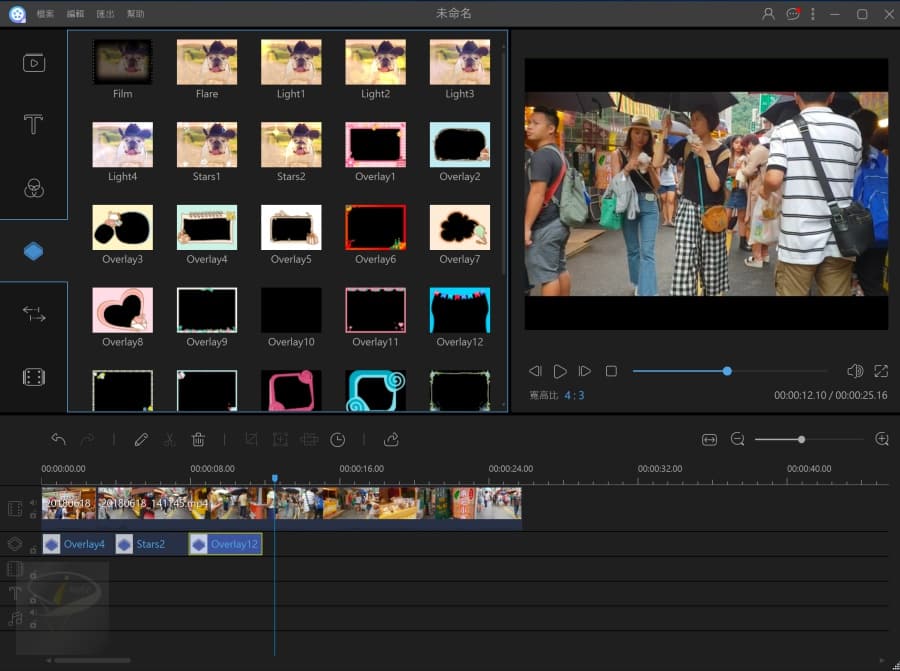The image size is (900, 671).
Task: Toggle the preview volume speaker
Action: coord(854,371)
